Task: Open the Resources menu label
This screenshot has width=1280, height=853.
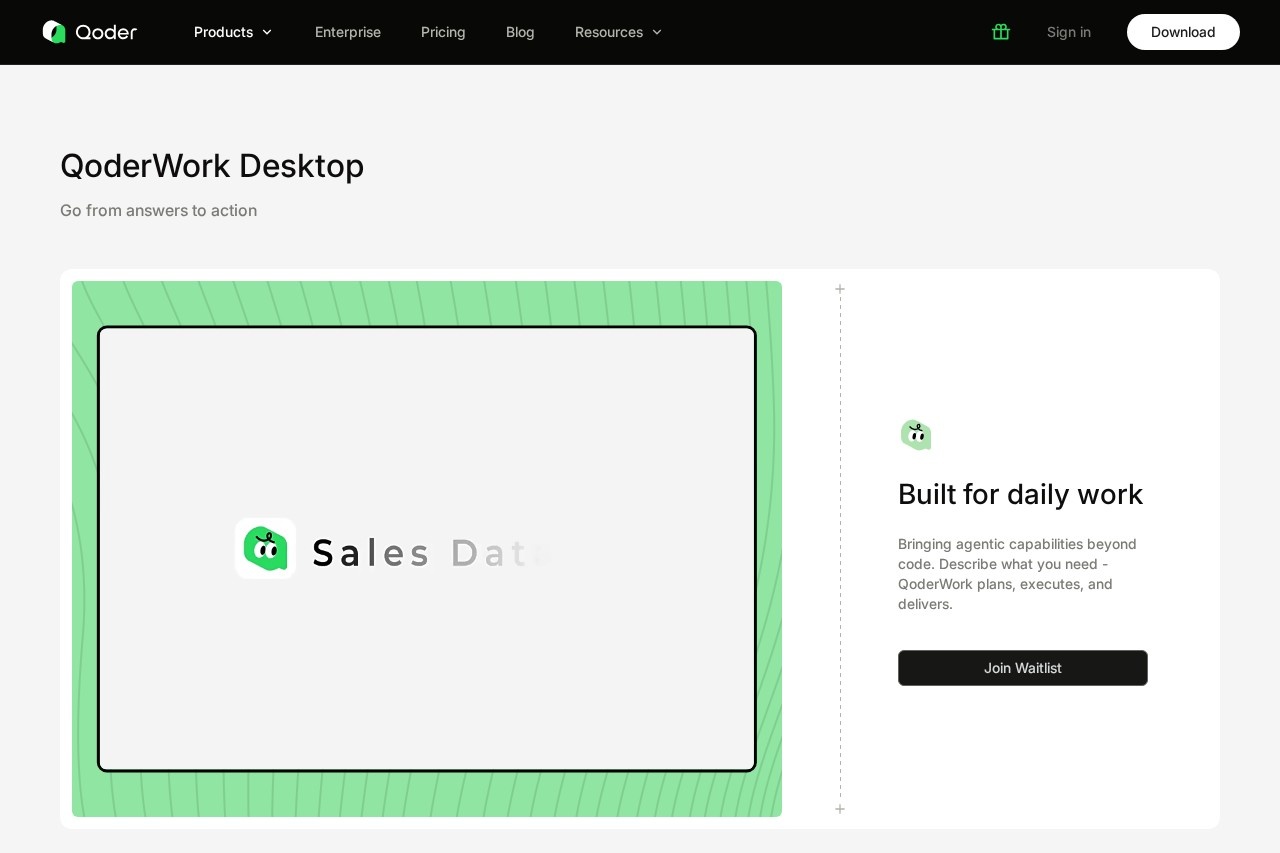Action: pyautogui.click(x=608, y=32)
